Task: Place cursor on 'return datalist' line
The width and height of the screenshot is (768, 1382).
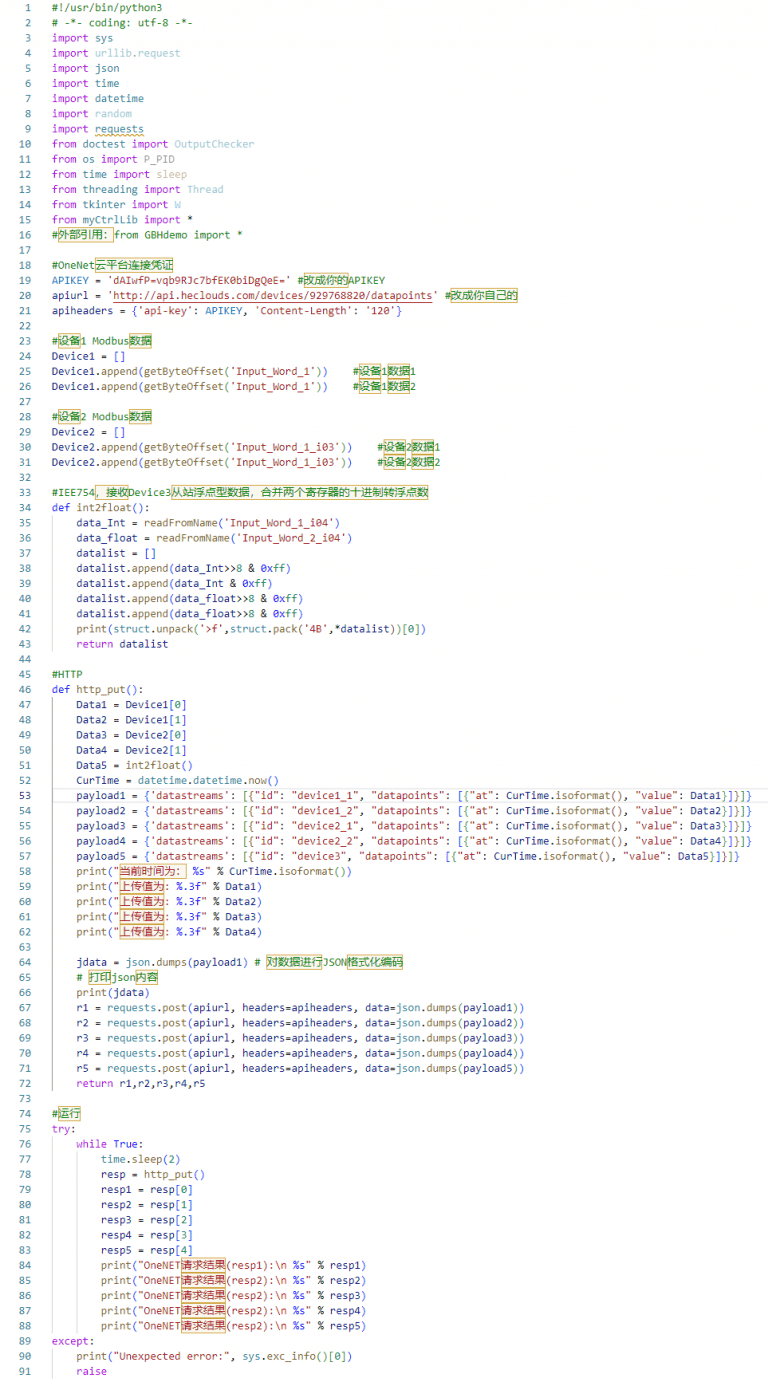Action: [x=122, y=644]
